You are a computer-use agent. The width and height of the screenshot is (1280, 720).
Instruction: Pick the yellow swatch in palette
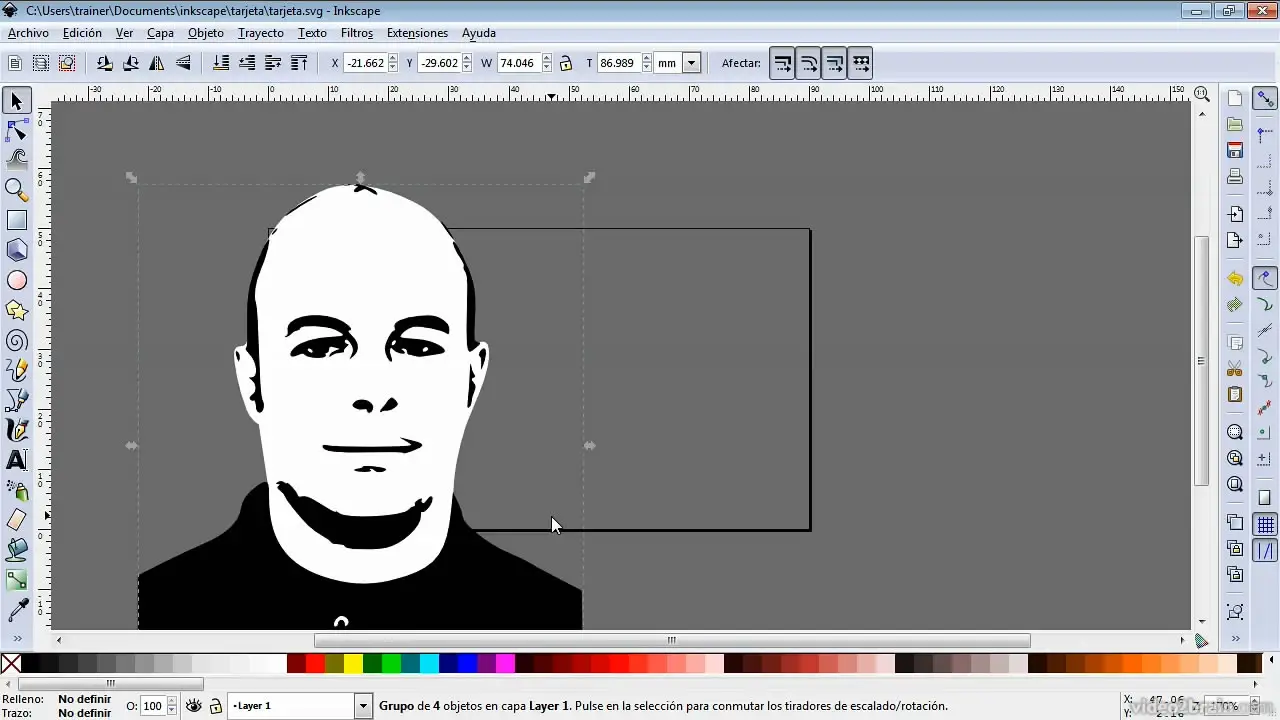[x=353, y=663]
